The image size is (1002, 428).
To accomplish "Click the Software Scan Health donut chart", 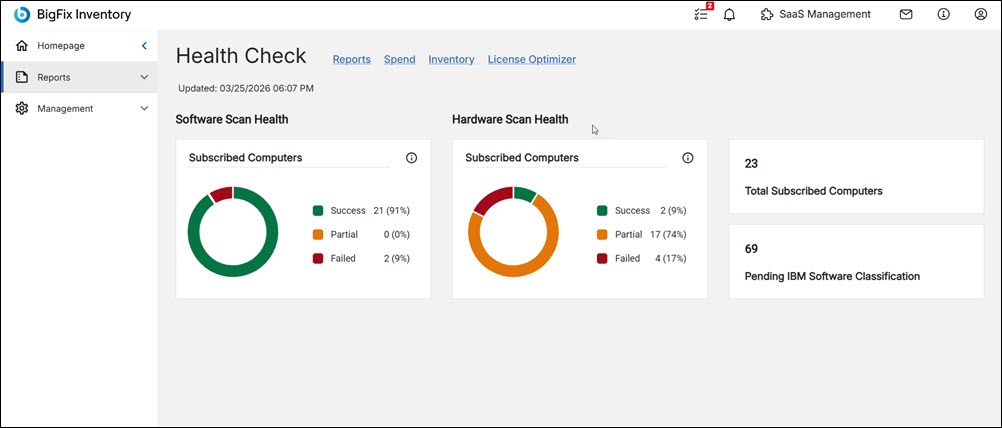I will coord(233,232).
